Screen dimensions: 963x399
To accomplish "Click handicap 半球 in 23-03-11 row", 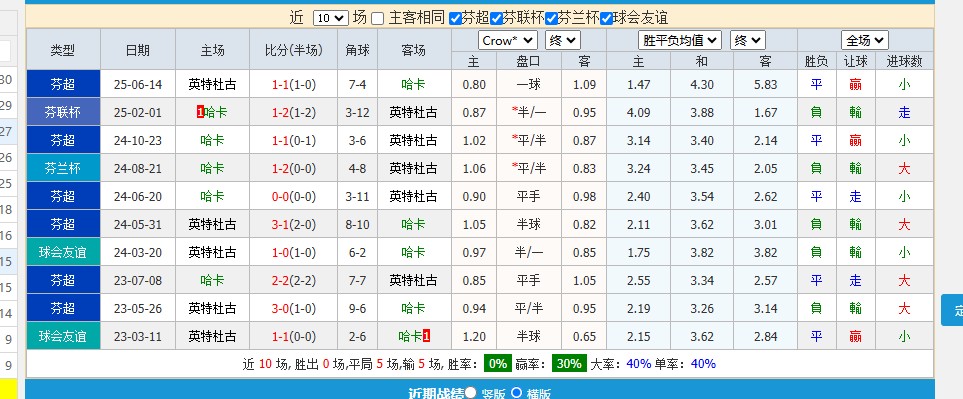I will [529, 336].
